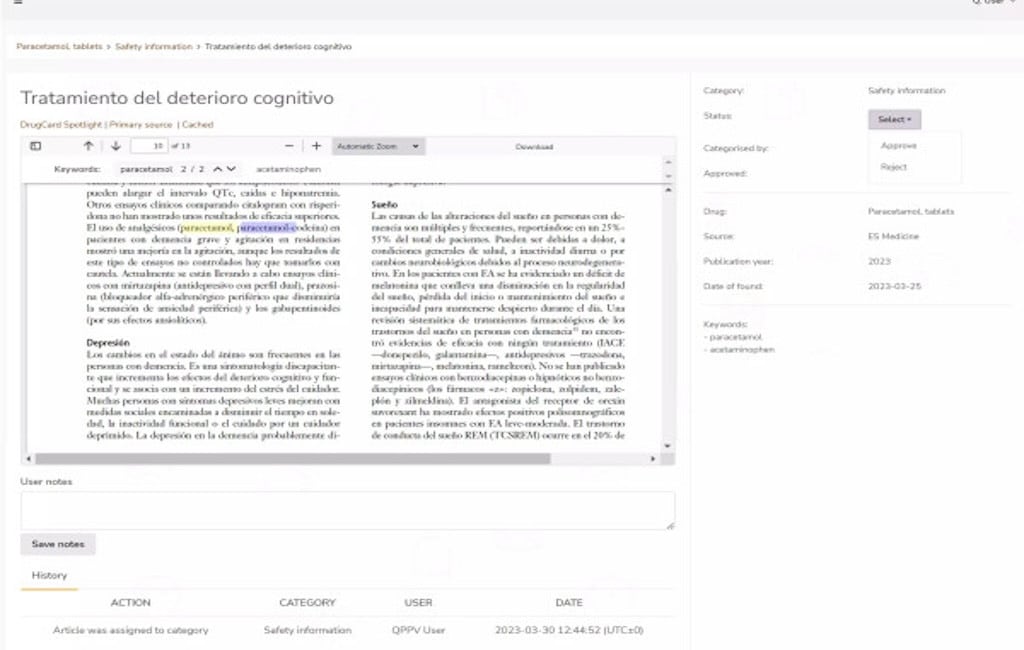Click the Depresión heading in document

point(108,342)
